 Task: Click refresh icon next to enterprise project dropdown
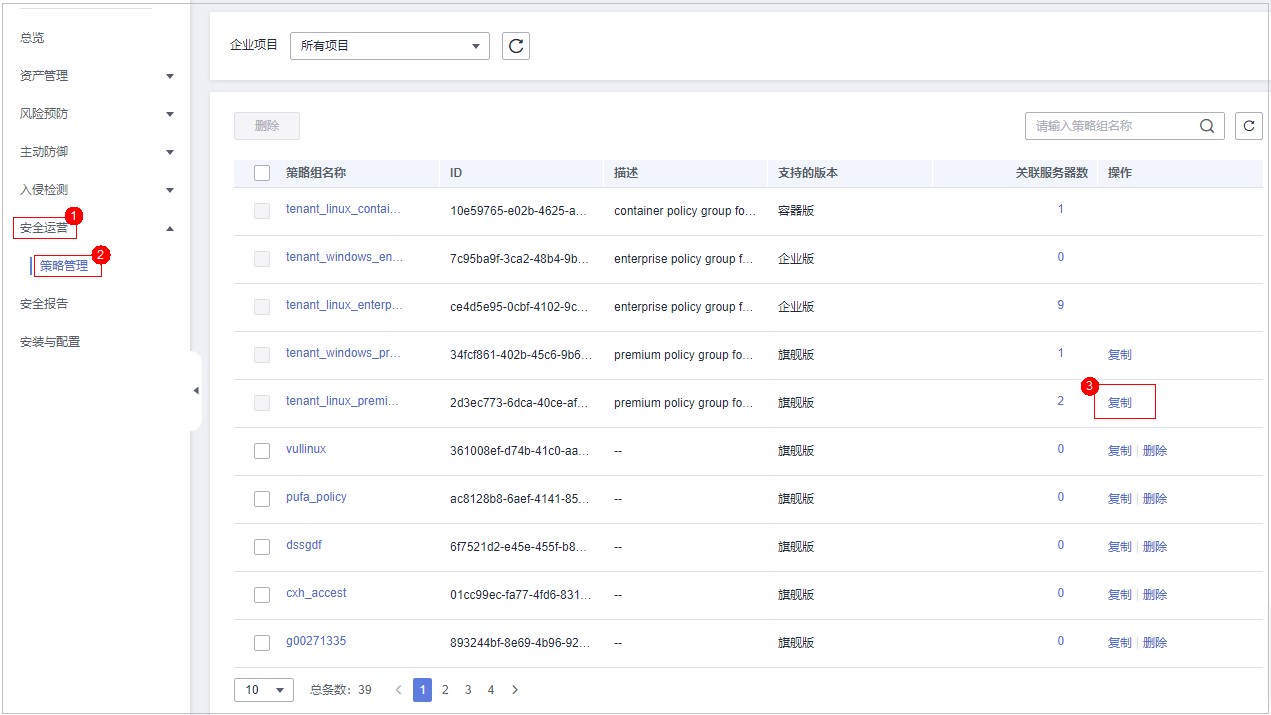tap(516, 46)
